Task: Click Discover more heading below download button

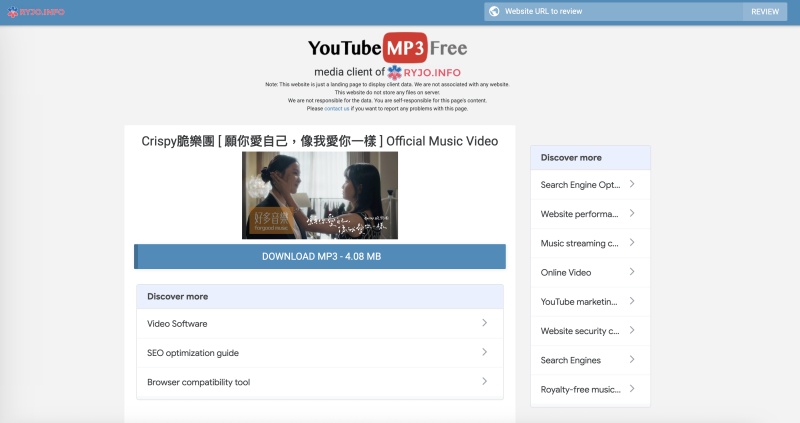Action: tap(178, 296)
